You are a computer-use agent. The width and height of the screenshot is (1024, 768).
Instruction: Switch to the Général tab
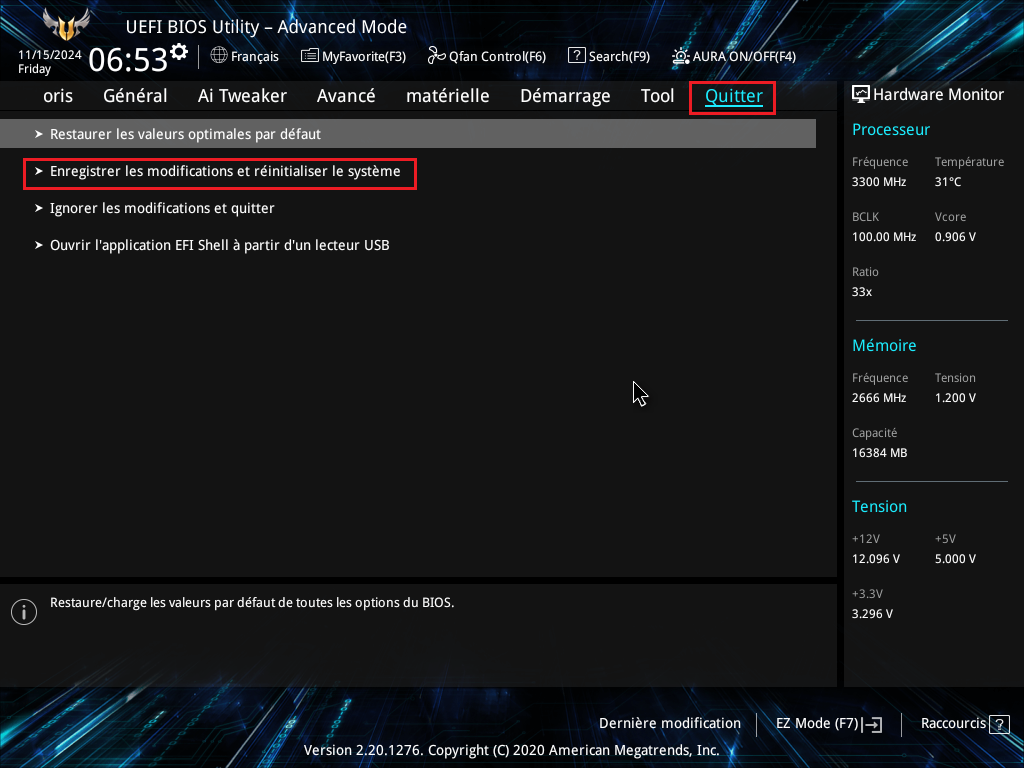pyautogui.click(x=135, y=96)
